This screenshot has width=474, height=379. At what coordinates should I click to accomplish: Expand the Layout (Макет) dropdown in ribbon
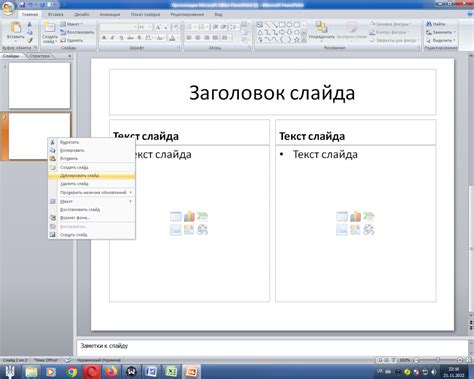click(x=71, y=24)
